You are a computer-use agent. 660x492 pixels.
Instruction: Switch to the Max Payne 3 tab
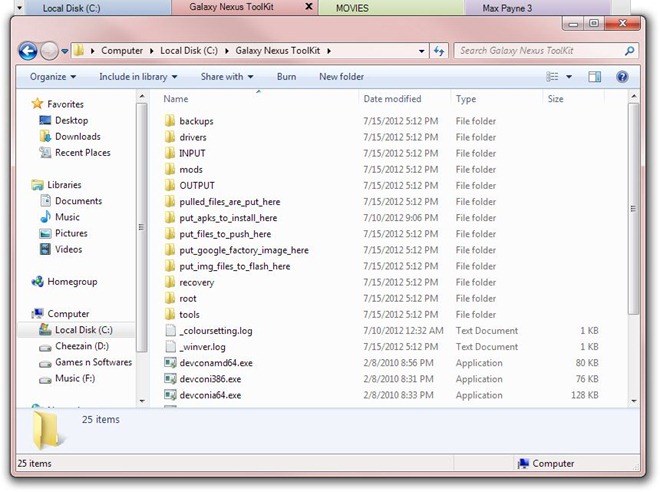coord(507,8)
